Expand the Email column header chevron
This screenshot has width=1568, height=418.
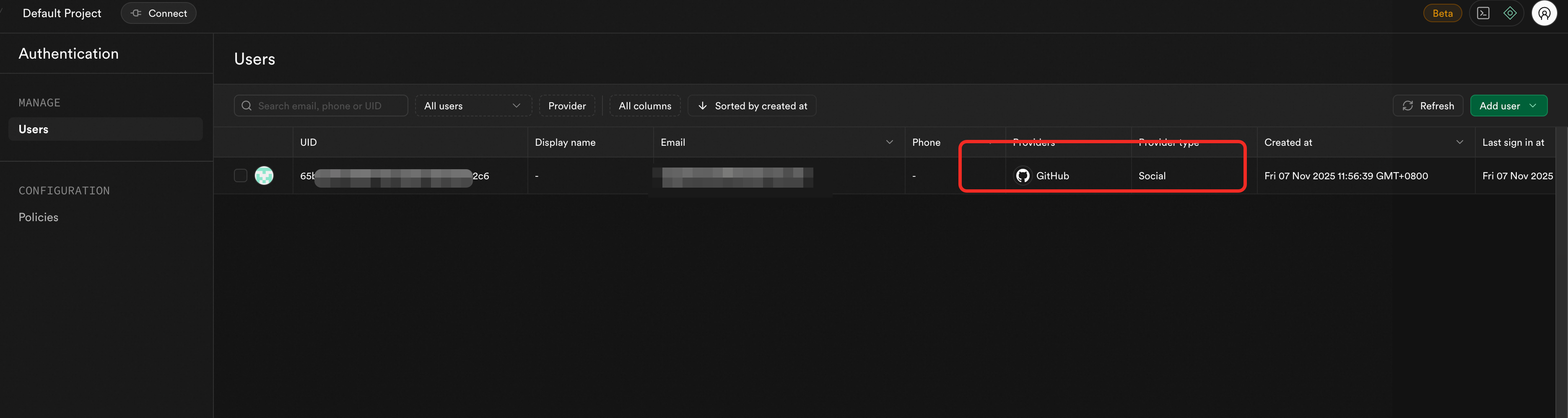(889, 142)
